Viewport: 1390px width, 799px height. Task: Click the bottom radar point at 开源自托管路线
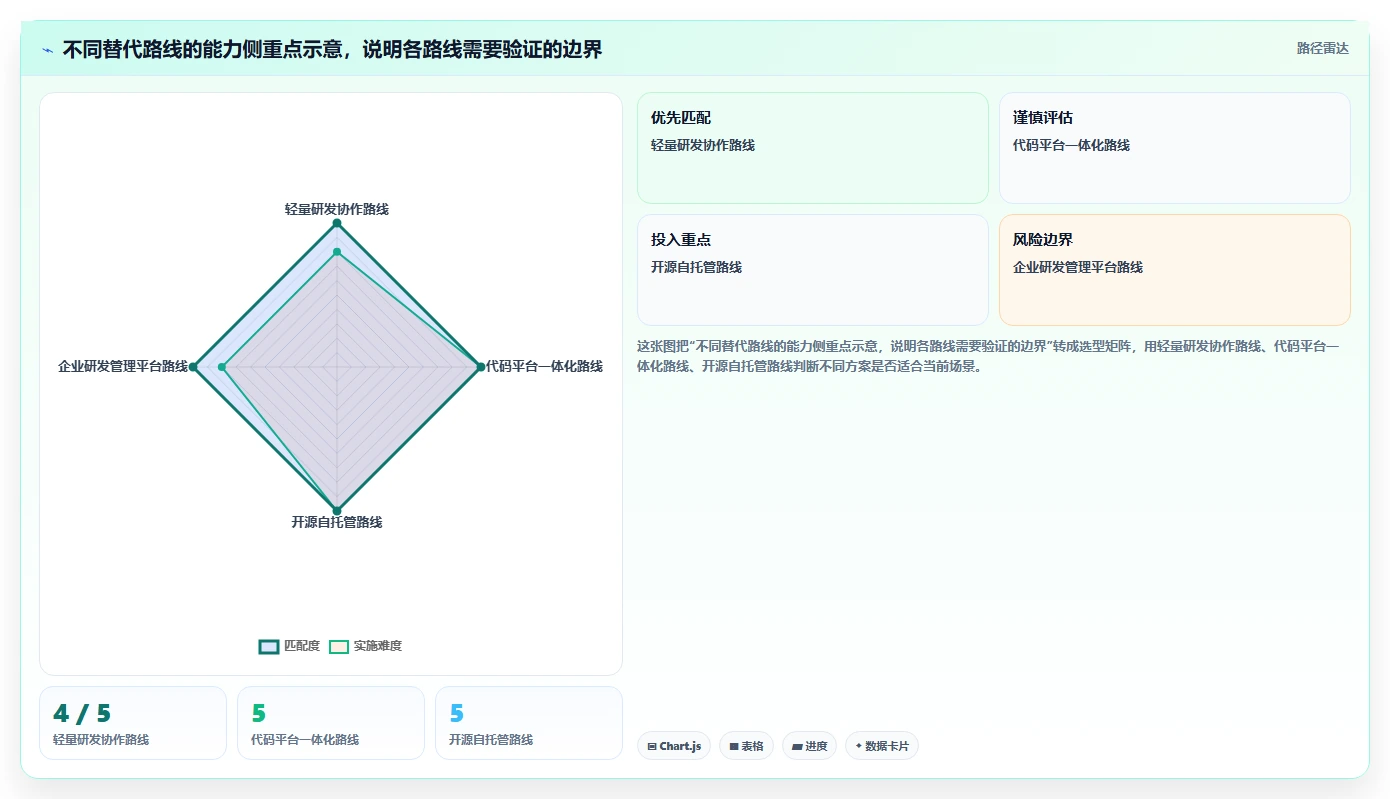click(x=337, y=511)
